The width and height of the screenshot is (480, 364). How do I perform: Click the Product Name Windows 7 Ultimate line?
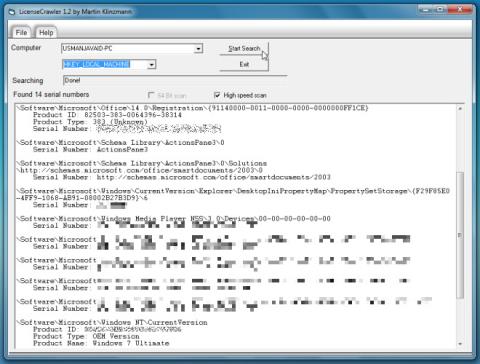click(101, 343)
